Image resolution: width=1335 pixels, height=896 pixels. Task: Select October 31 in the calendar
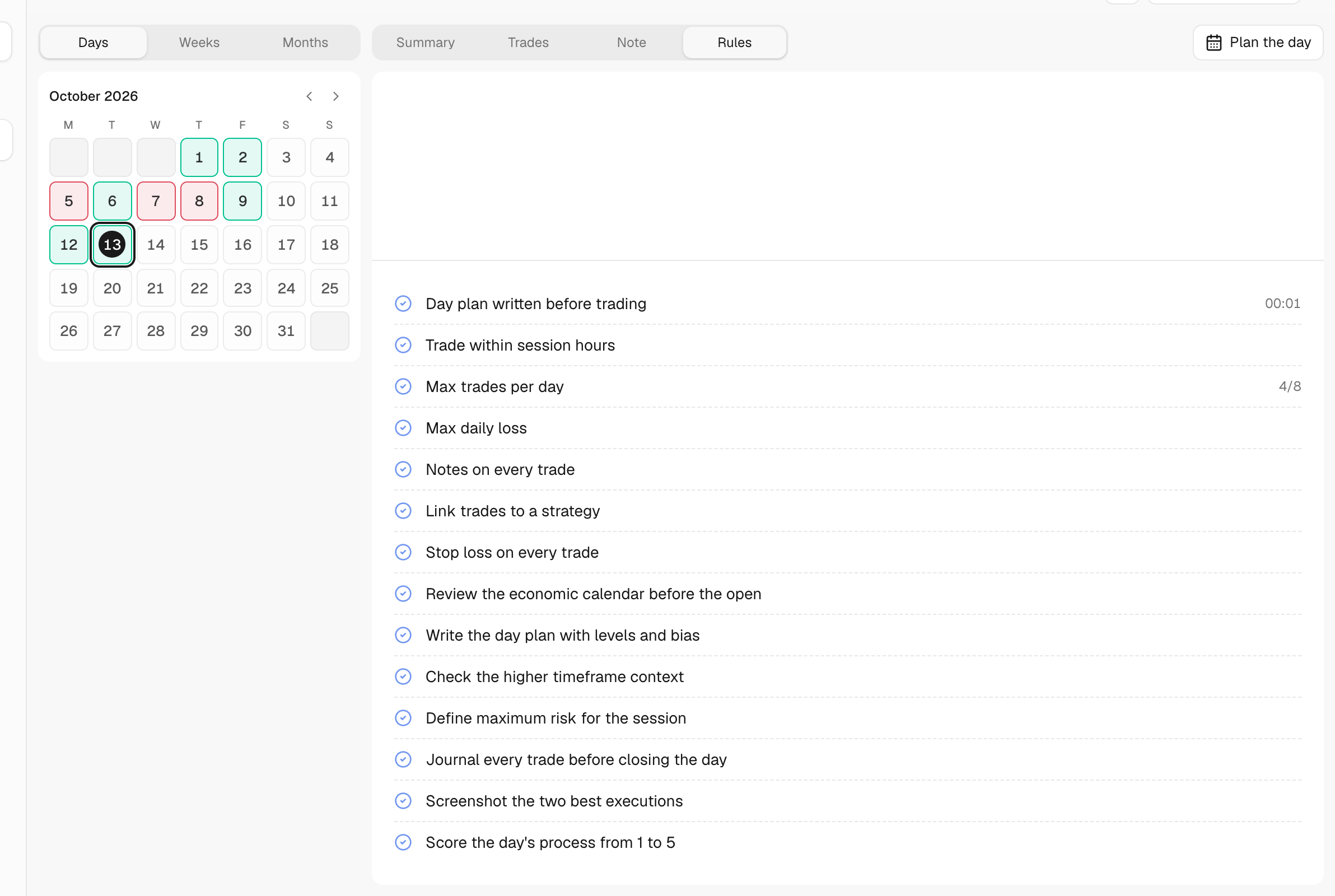coord(286,331)
